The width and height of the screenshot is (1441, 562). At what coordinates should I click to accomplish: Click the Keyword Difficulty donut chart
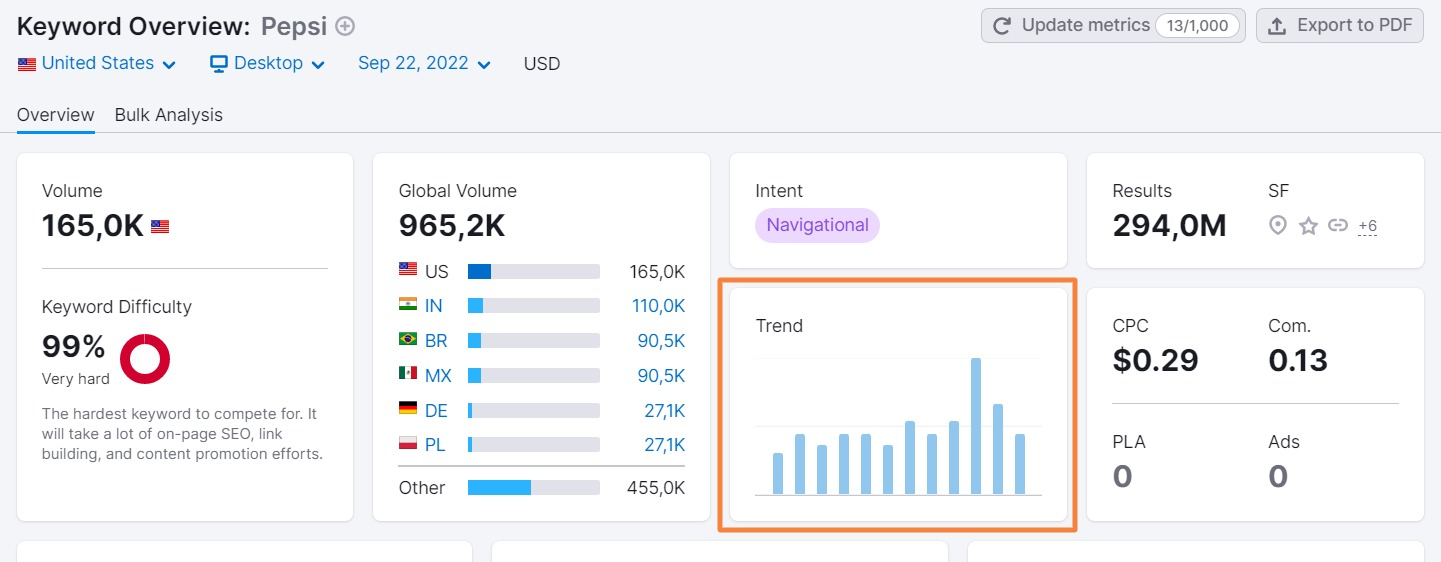(x=145, y=358)
